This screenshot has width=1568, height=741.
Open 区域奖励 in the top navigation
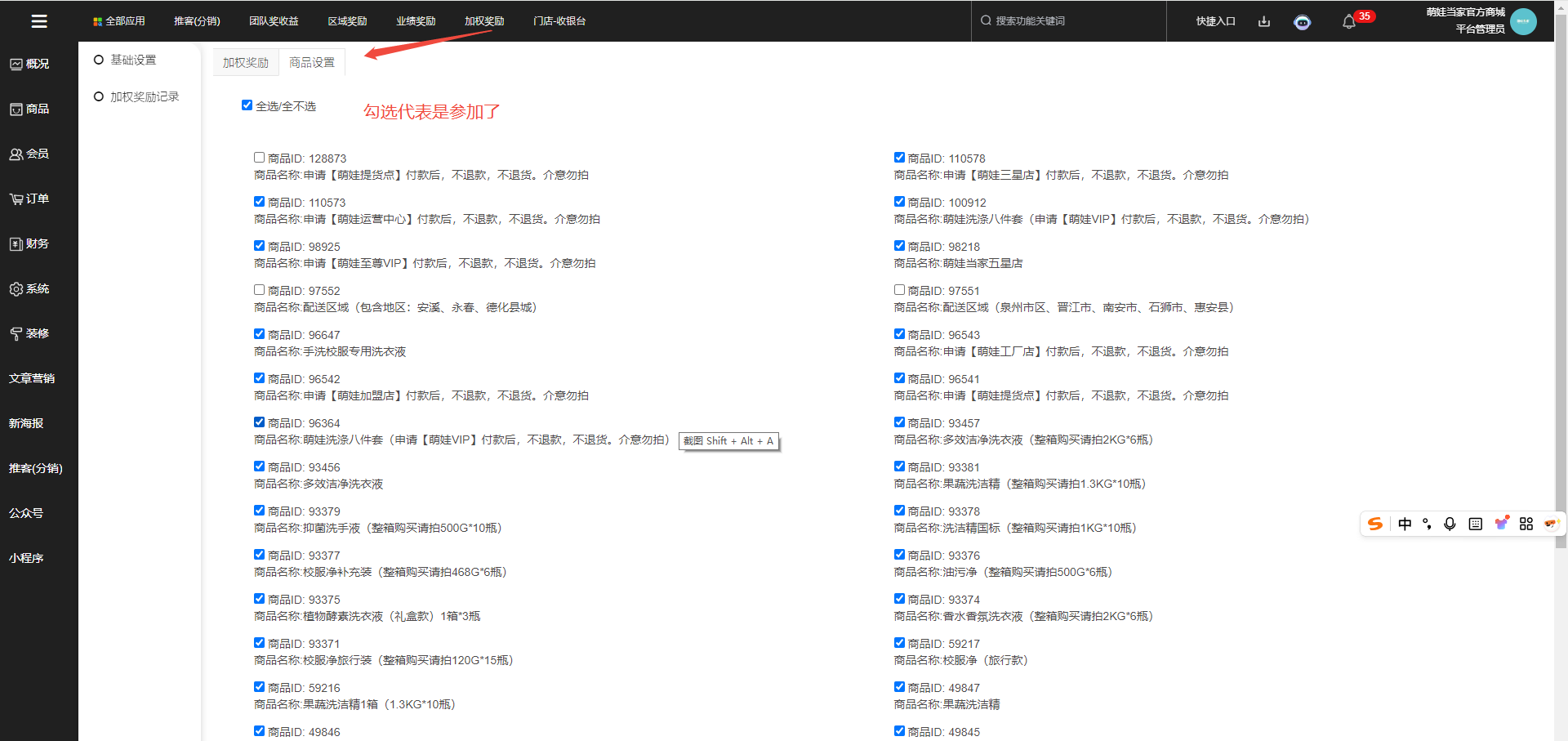[347, 21]
